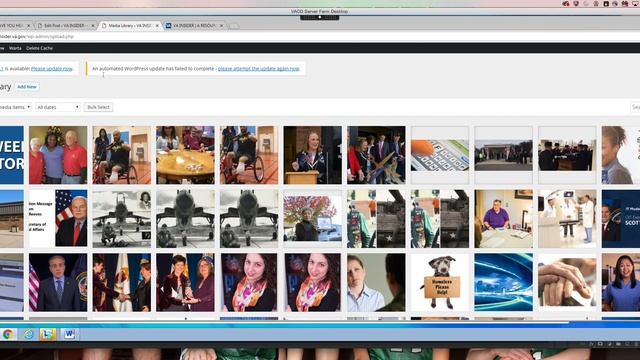Click the browser address bar URL
Viewport: 640px width, 360px height.
point(37,36)
